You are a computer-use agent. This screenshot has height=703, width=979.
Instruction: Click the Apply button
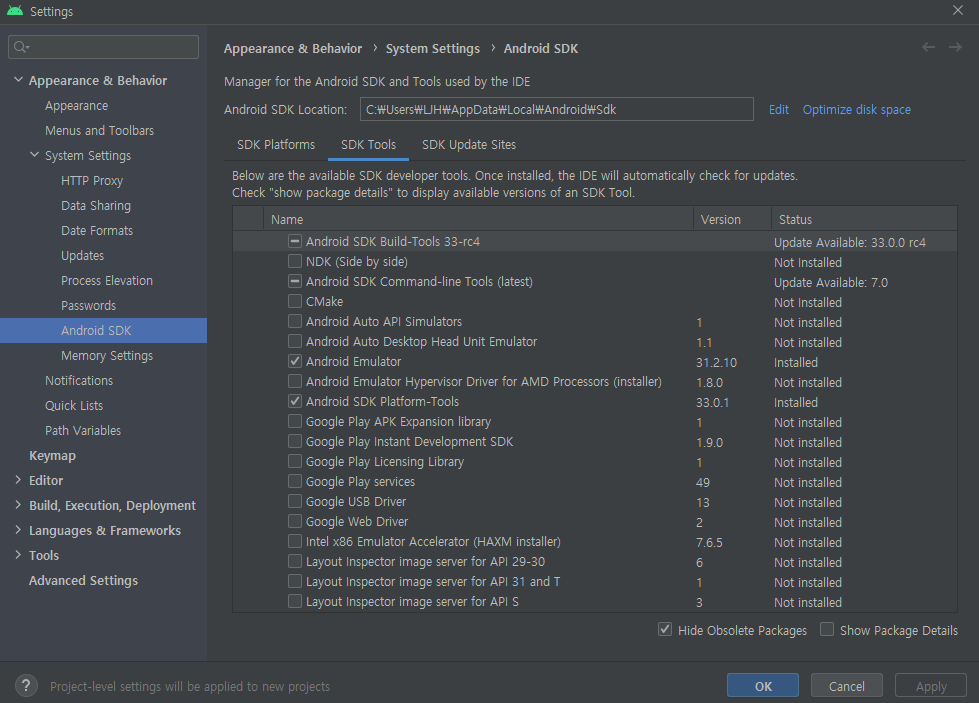point(931,686)
